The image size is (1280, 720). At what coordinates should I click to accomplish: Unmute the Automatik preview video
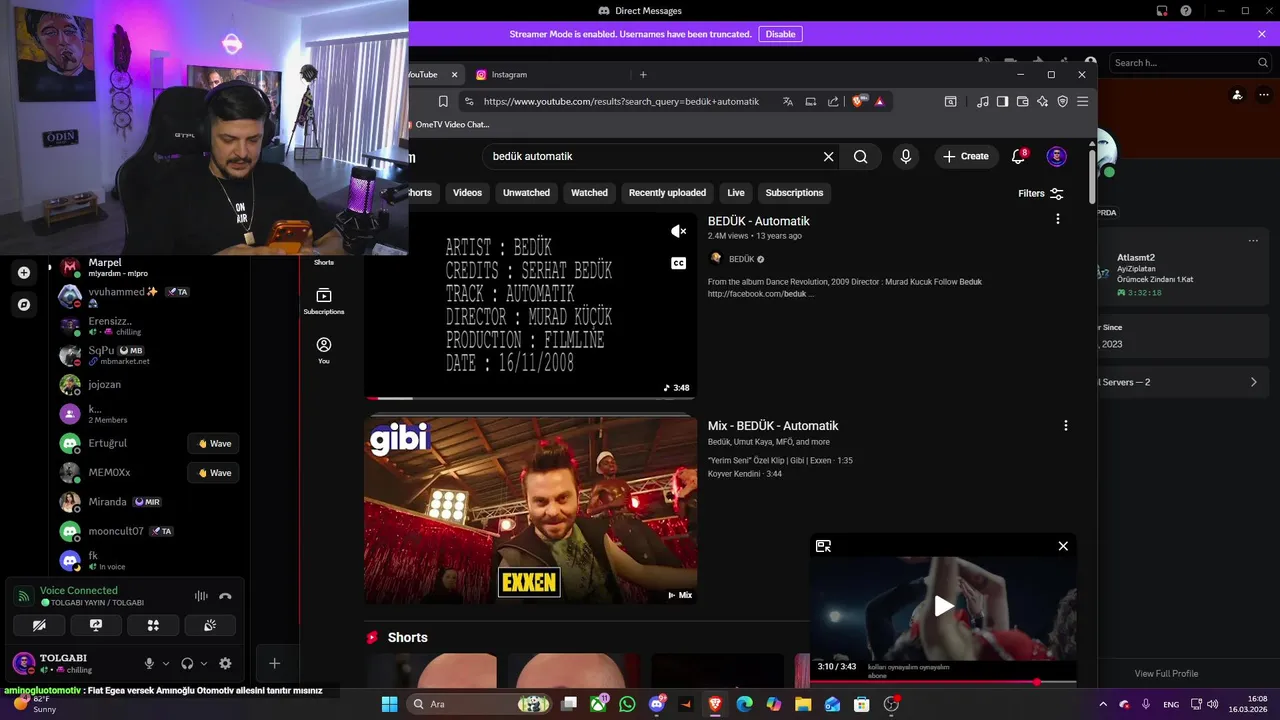(x=678, y=232)
